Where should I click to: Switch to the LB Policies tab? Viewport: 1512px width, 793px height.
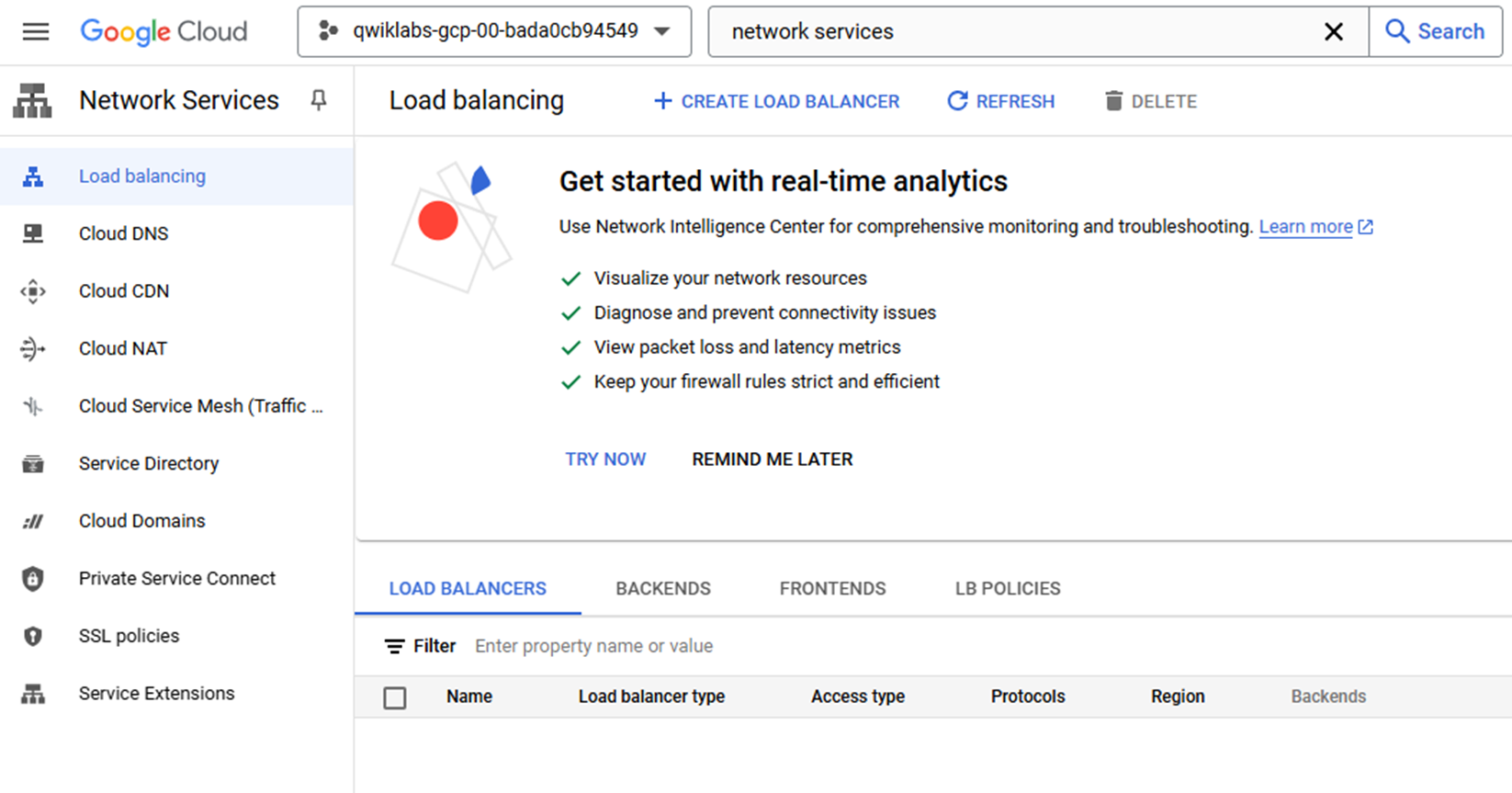pyautogui.click(x=1008, y=589)
